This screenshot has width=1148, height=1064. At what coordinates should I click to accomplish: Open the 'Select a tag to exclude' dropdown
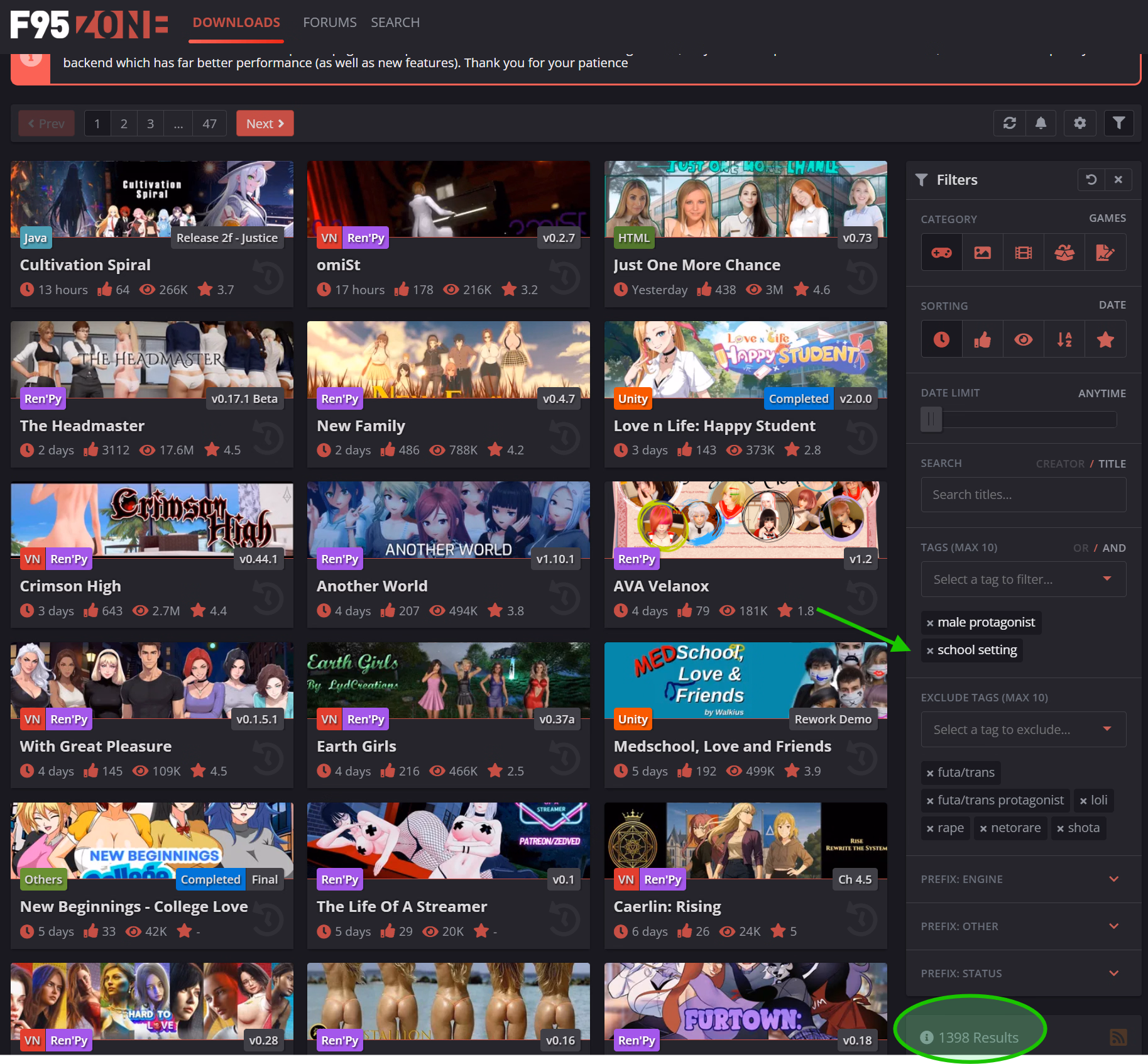(1023, 730)
